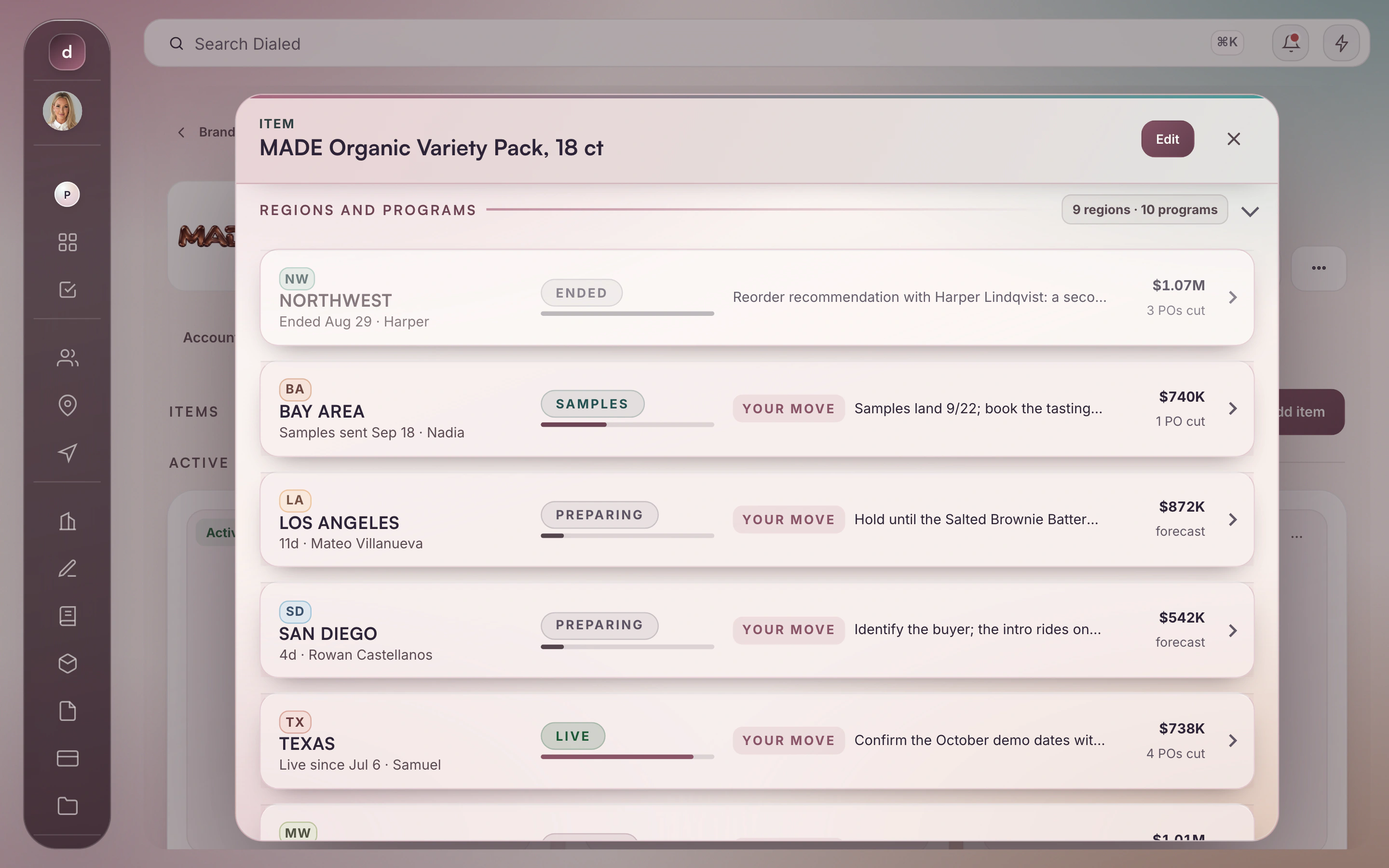Open the credit card billing icon
Screen dimensions: 1389x868
pyautogui.click(x=68, y=759)
